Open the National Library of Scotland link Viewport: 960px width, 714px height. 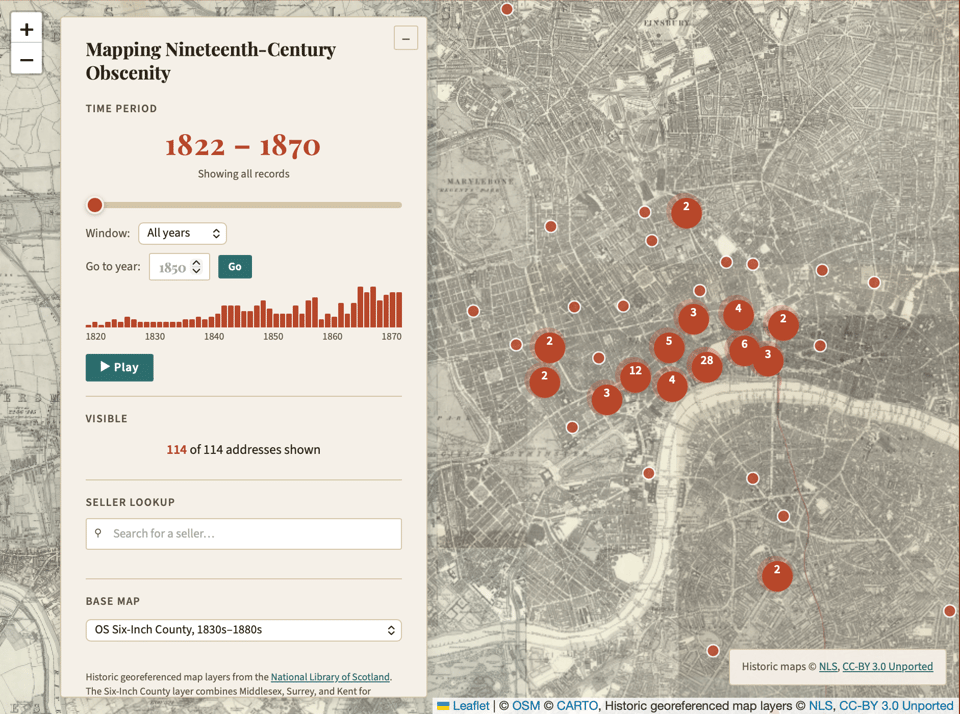tap(330, 676)
